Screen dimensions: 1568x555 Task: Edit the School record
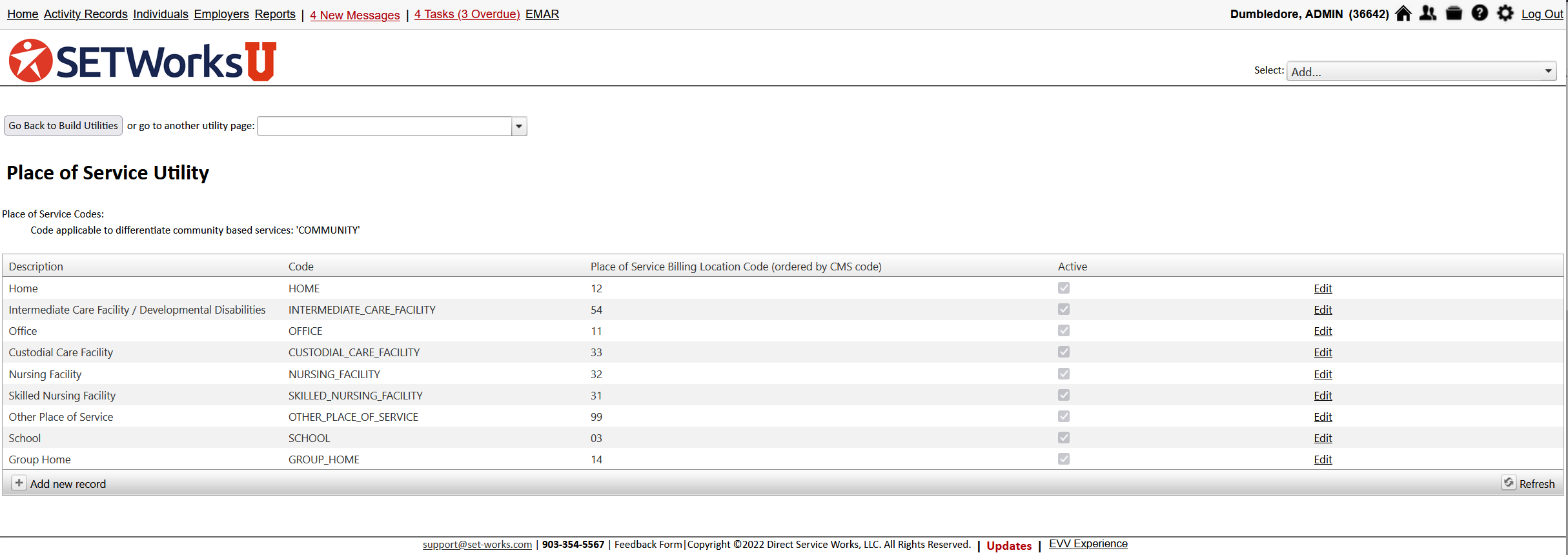point(1323,438)
